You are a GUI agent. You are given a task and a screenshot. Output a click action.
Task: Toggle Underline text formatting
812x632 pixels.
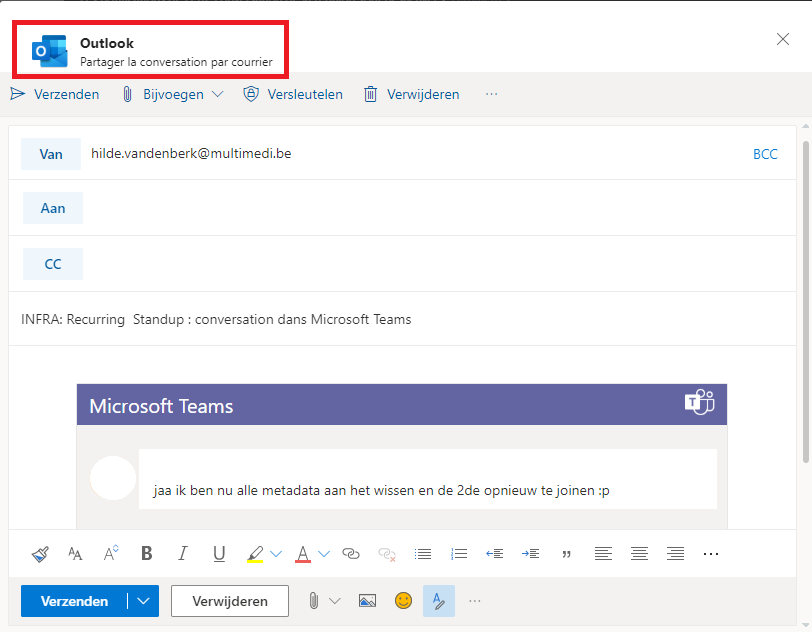pyautogui.click(x=219, y=554)
